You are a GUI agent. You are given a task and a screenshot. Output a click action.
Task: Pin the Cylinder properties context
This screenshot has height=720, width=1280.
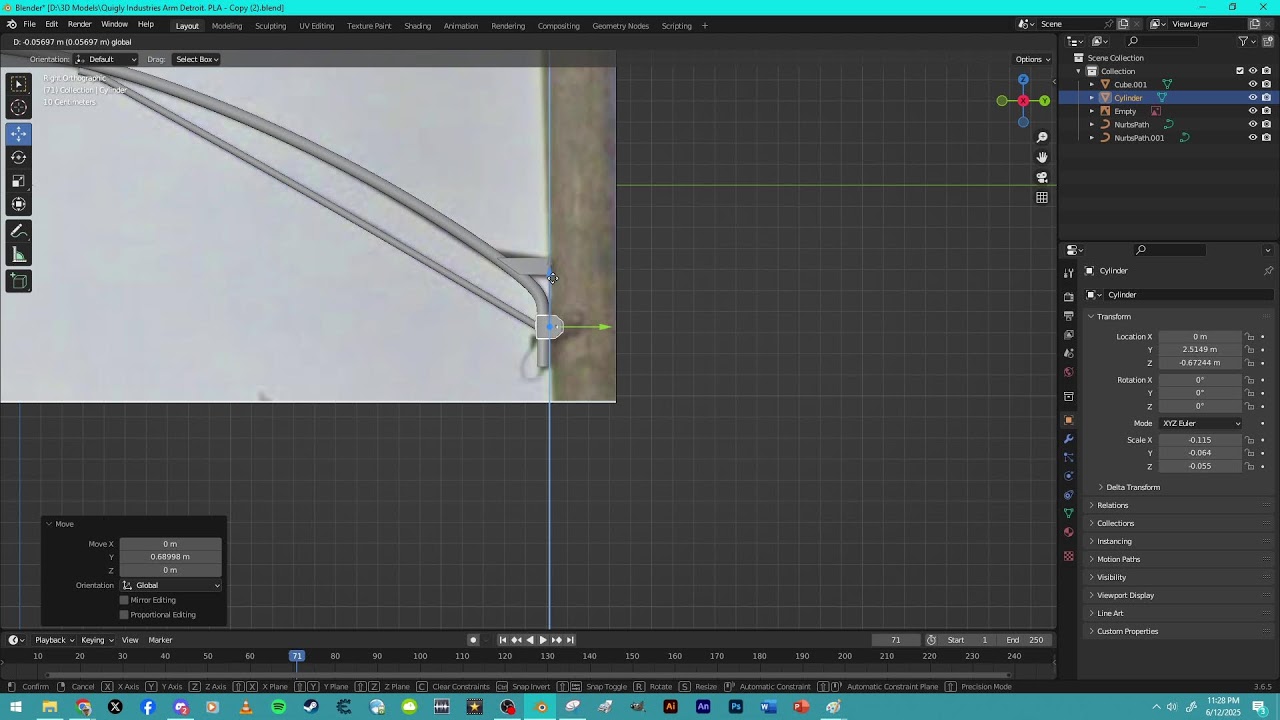point(1268,271)
